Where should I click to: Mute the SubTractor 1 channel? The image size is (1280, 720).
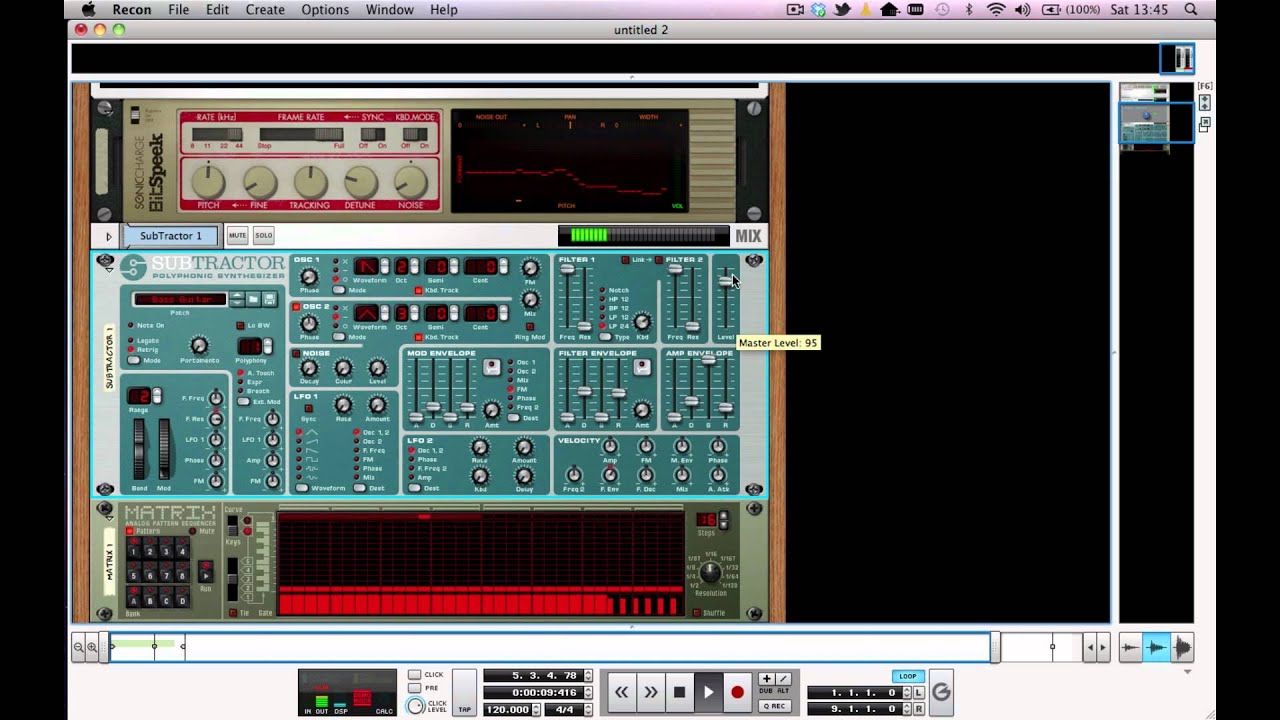click(x=237, y=236)
